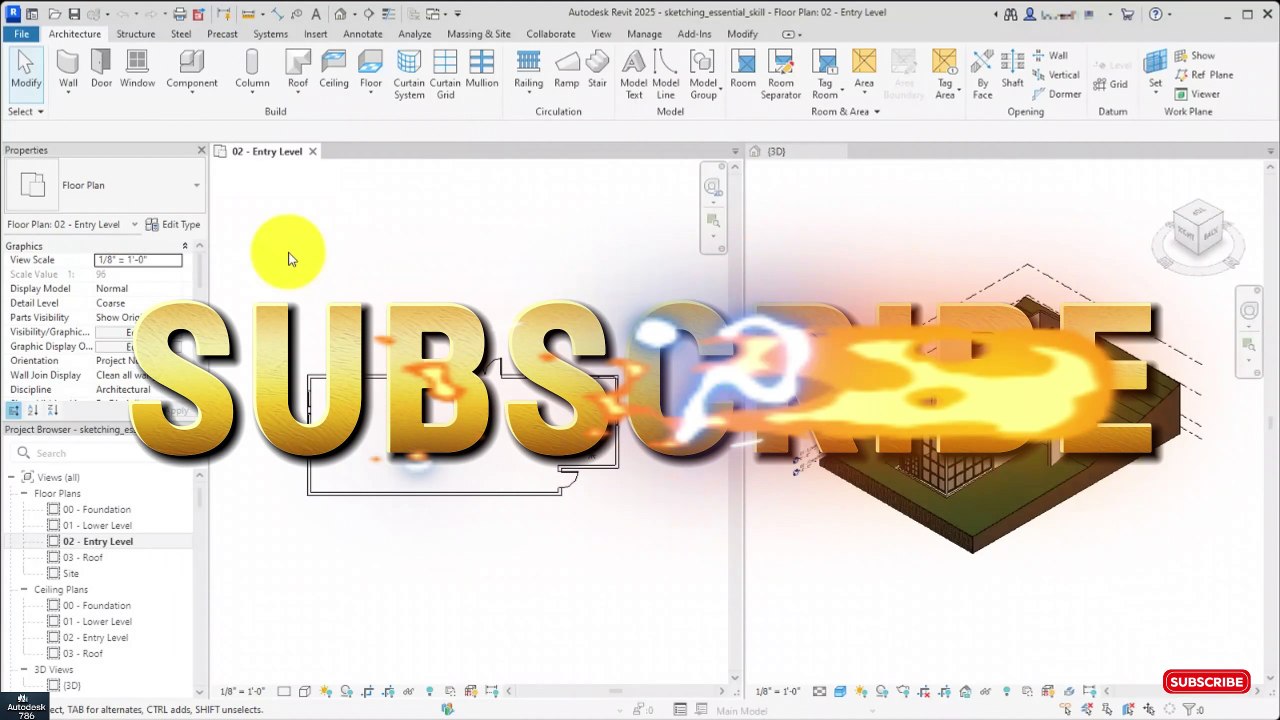Close the Properties palette
This screenshot has width=1280, height=720.
201,150
